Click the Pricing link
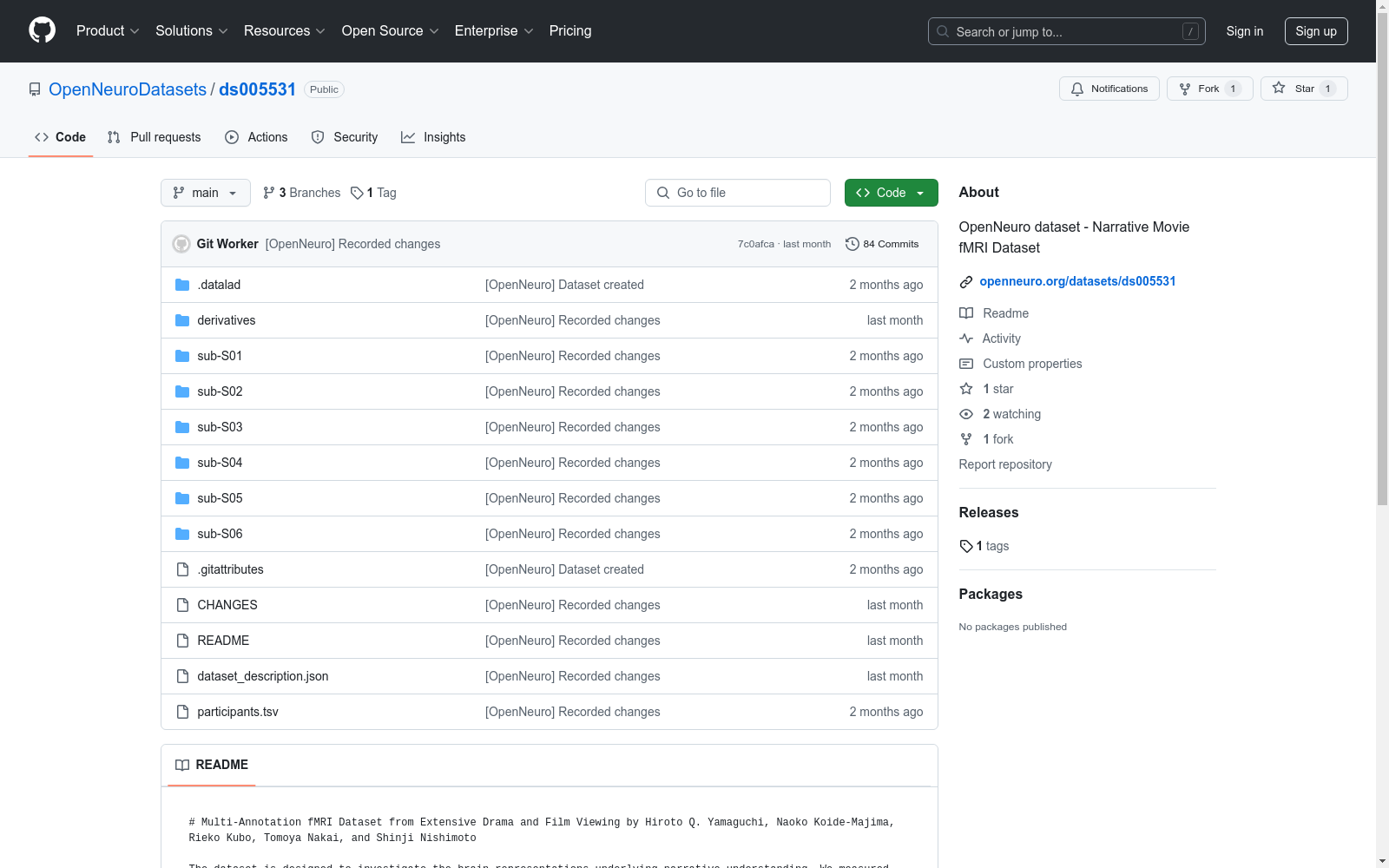Screen dimensions: 1389x868 [x=570, y=31]
